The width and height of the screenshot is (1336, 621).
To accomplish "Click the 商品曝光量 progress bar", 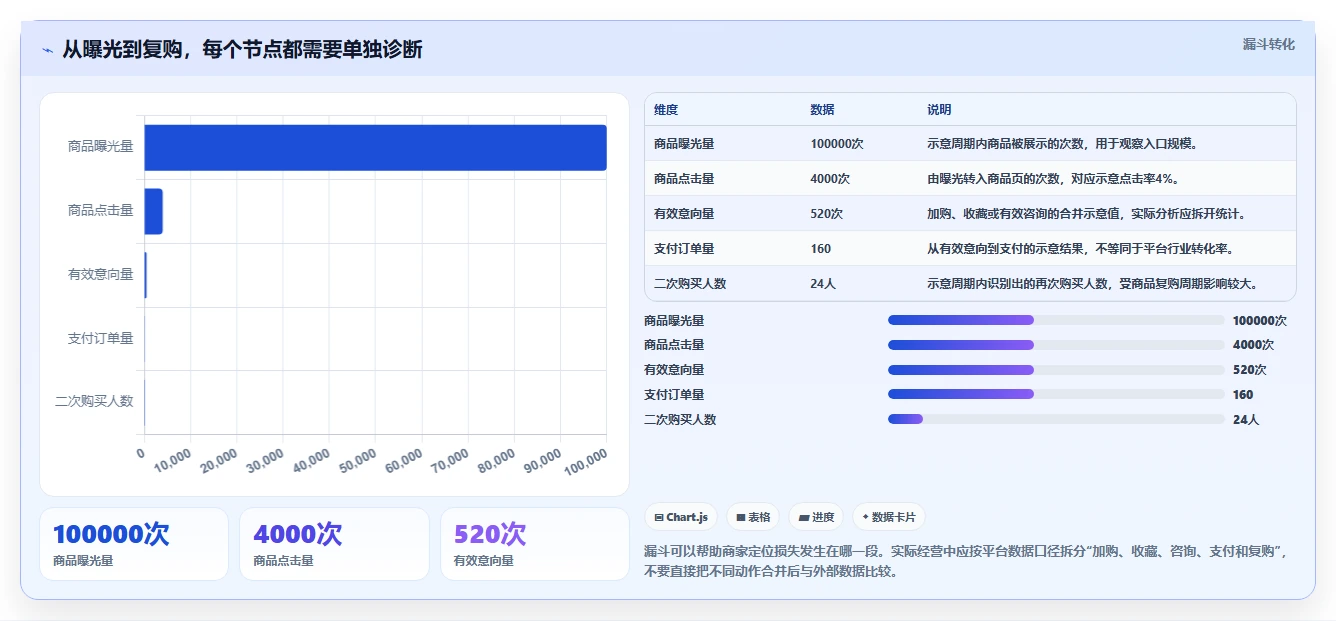I will coord(1056,320).
